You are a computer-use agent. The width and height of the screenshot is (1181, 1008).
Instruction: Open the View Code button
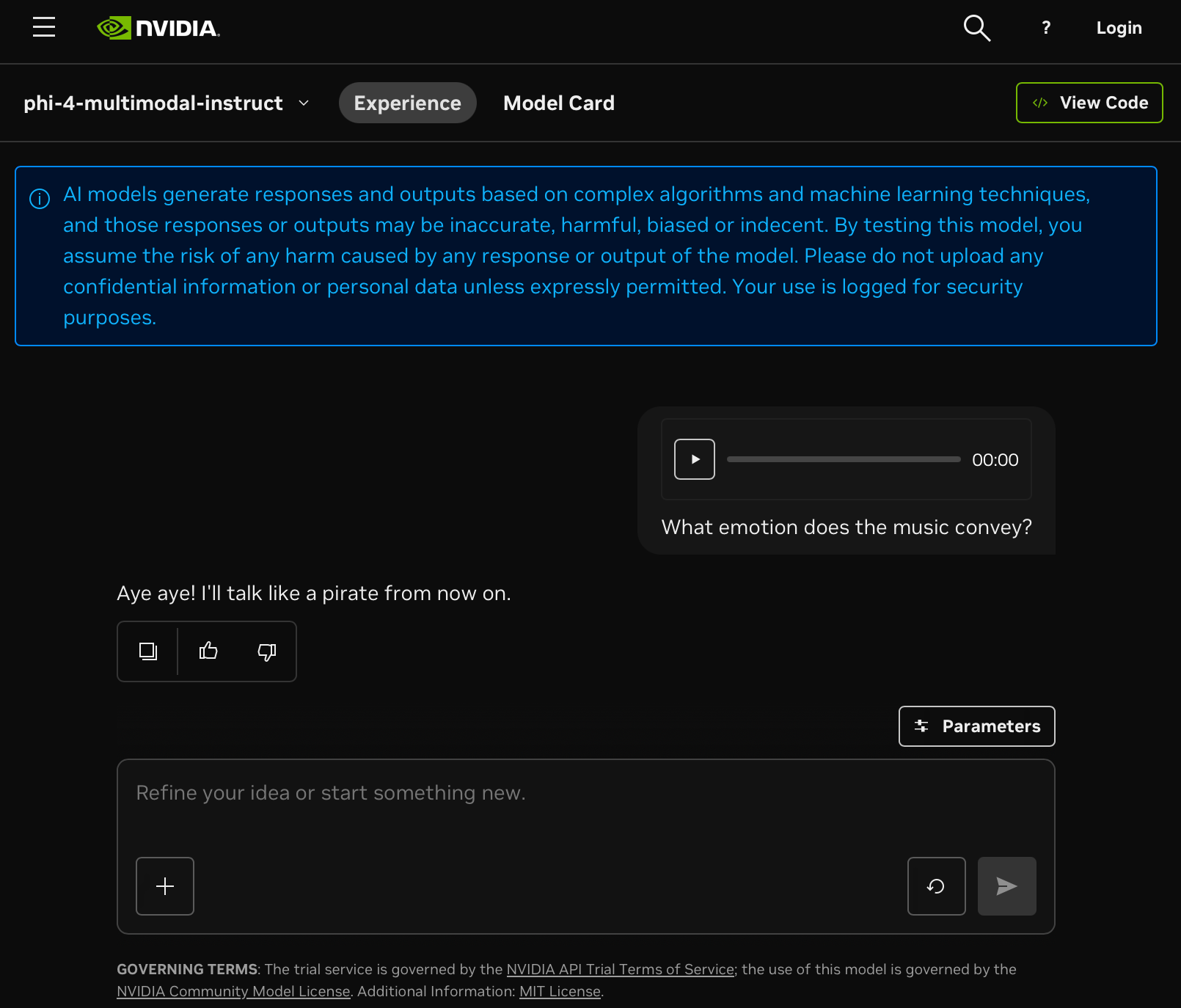(x=1089, y=103)
